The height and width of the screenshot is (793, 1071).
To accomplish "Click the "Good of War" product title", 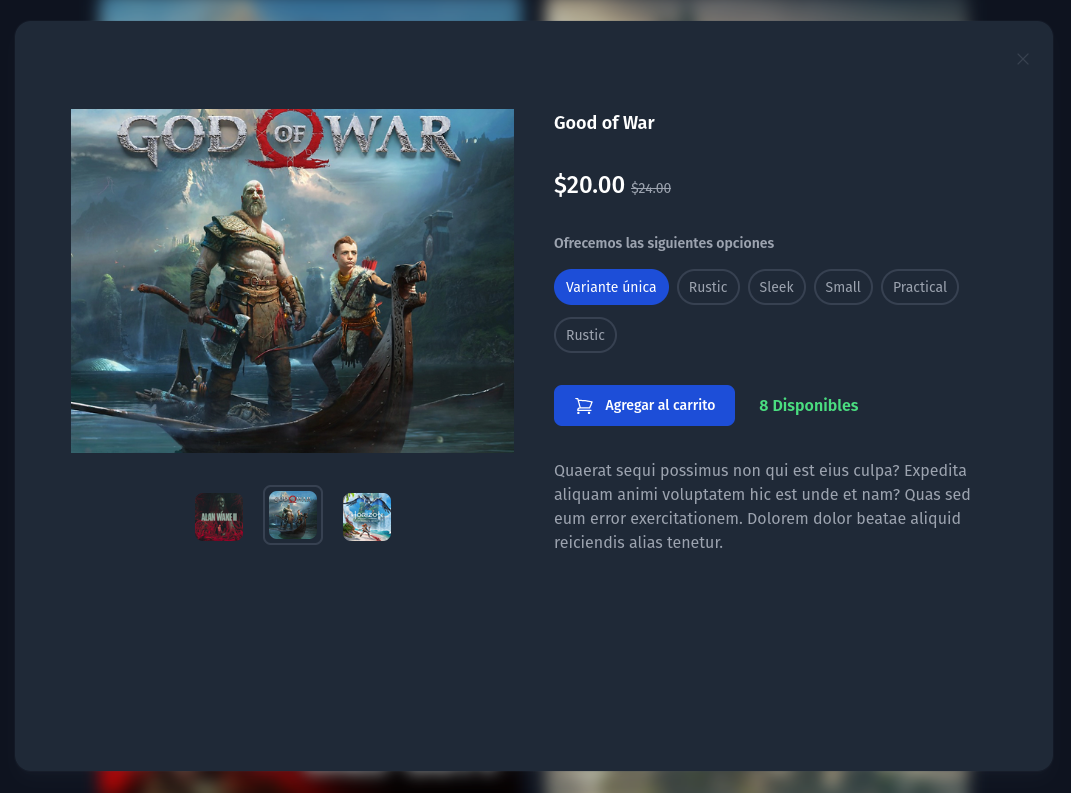I will [x=604, y=123].
